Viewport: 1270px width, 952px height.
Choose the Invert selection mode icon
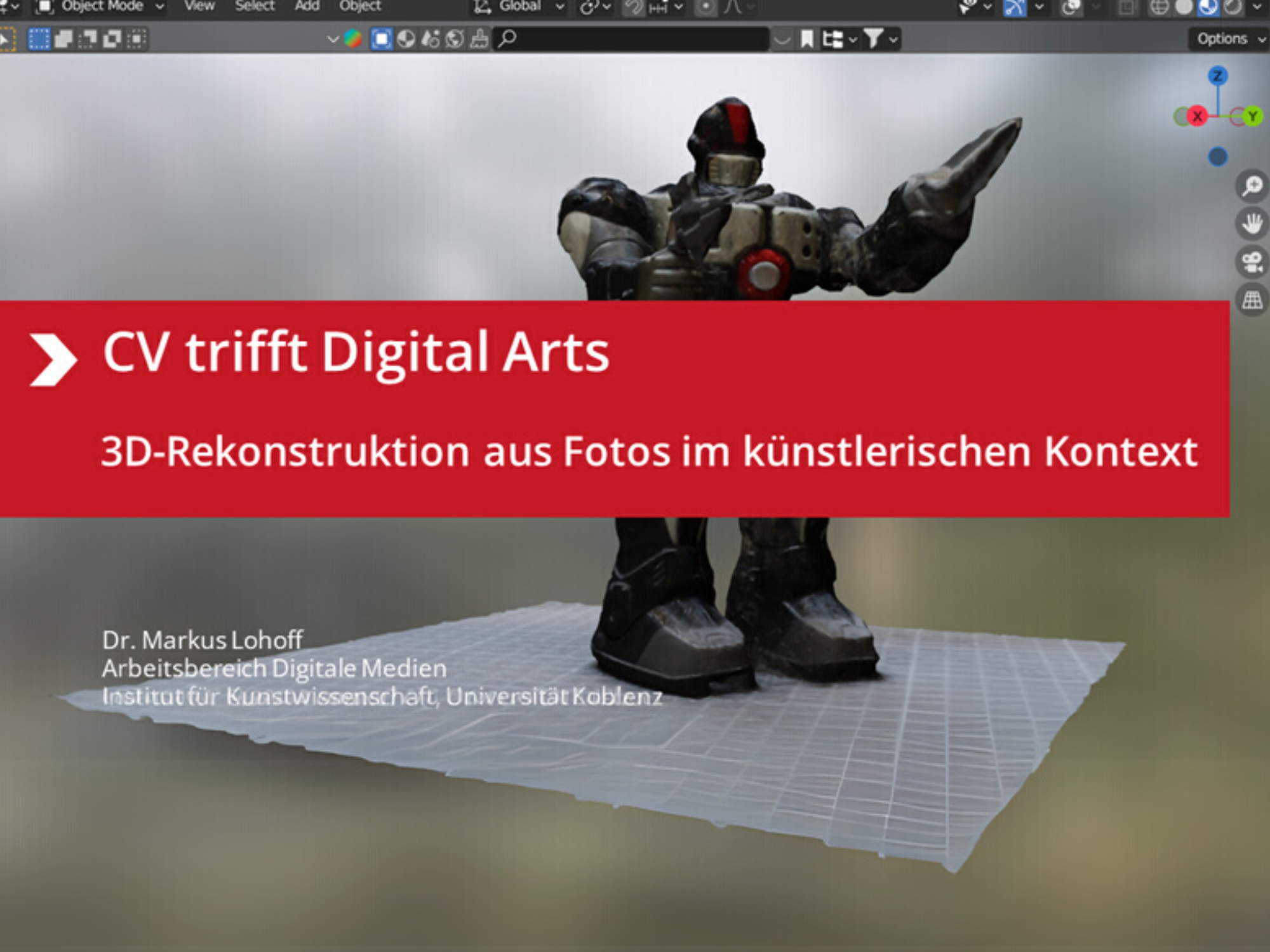point(112,39)
